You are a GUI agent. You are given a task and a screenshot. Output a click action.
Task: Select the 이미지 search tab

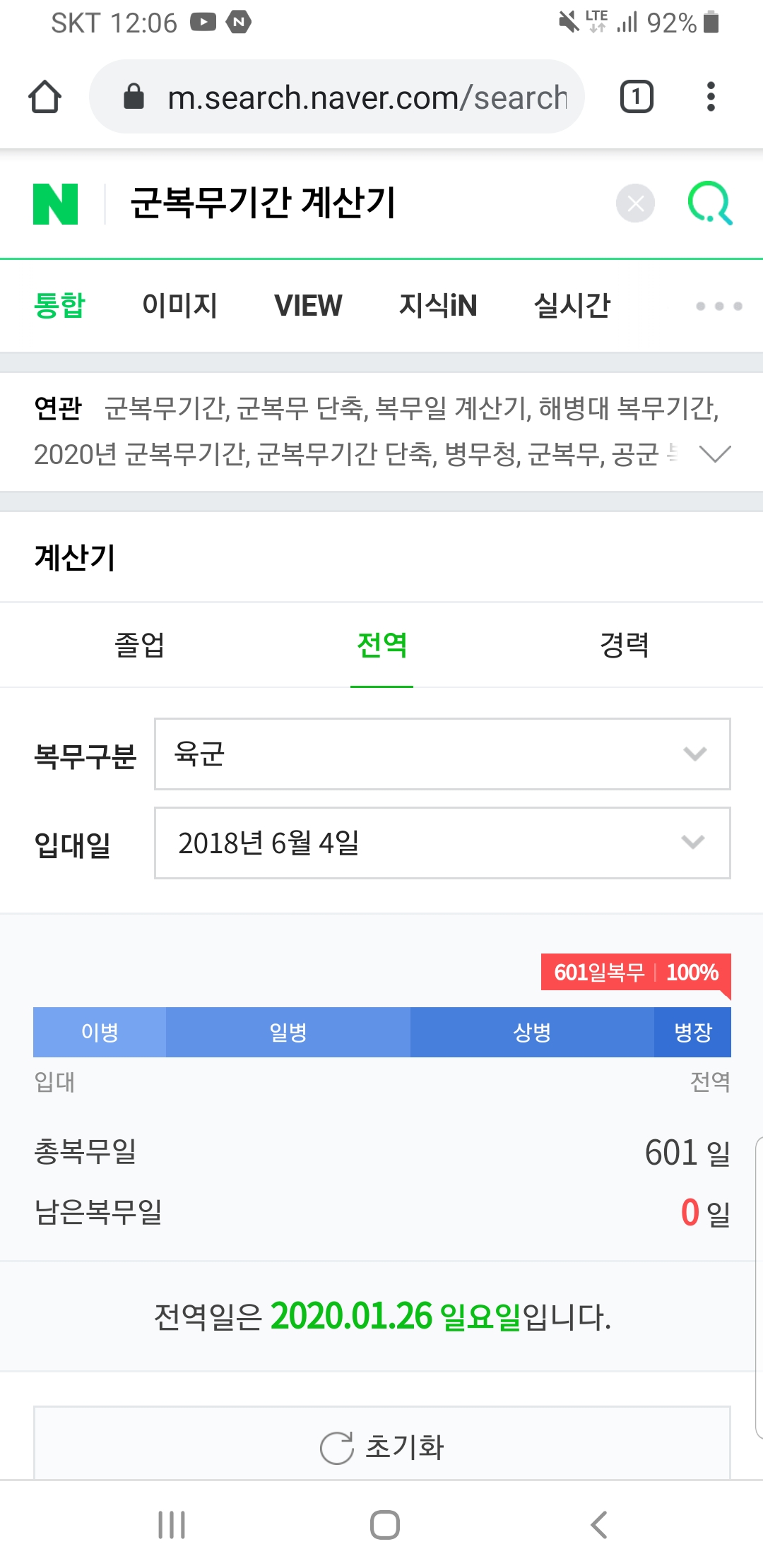(x=179, y=305)
